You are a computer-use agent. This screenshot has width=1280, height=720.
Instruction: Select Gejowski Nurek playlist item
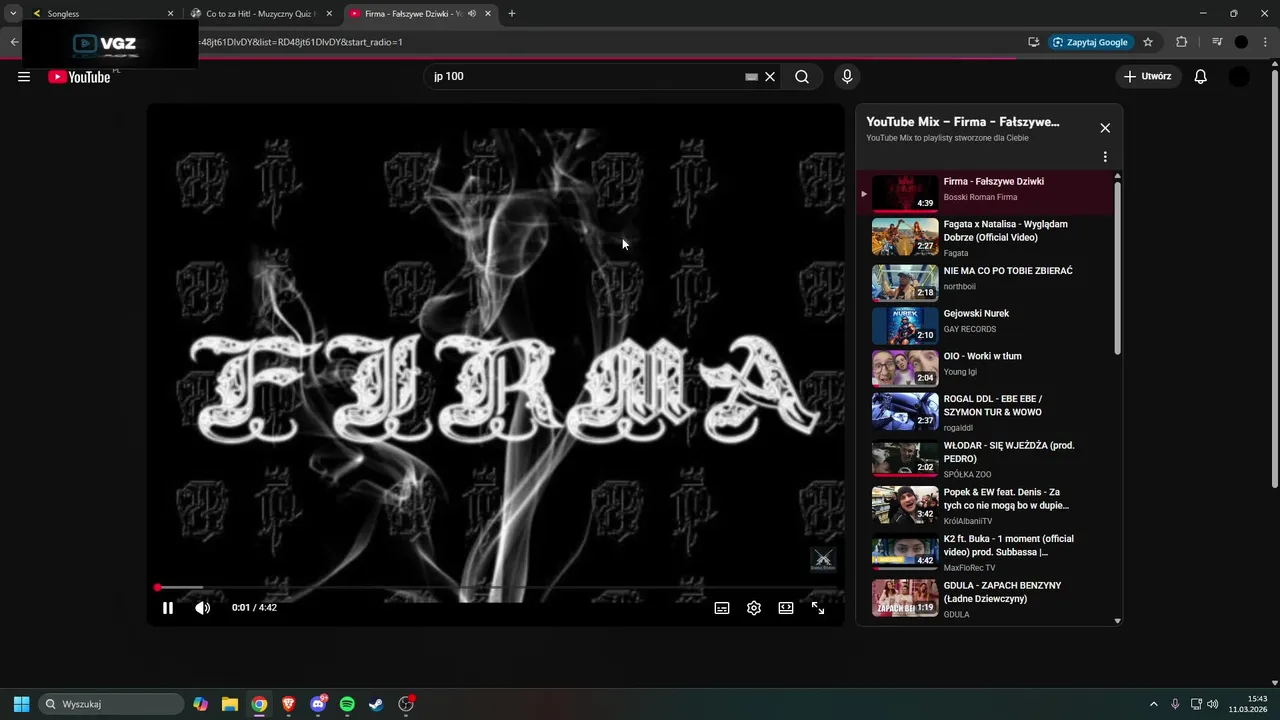(985, 326)
